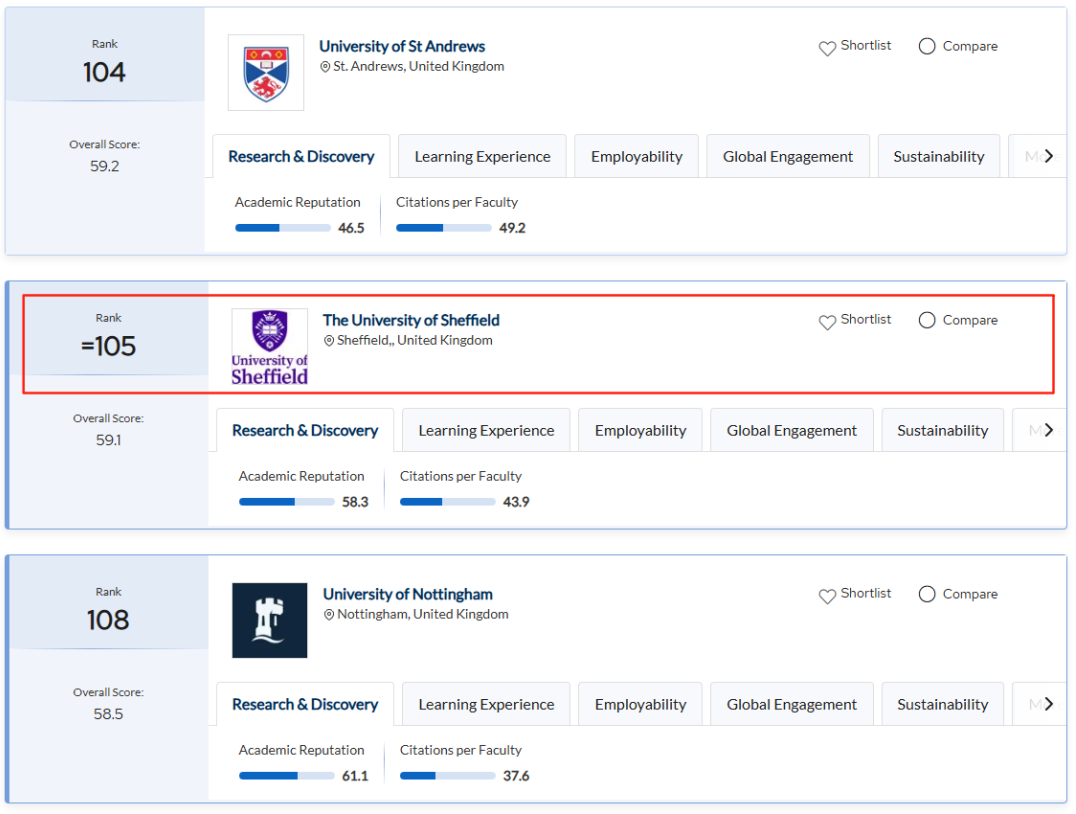Click Nottingham Citations per Faculty bar
Screen dimensions: 1076x814
(448, 776)
